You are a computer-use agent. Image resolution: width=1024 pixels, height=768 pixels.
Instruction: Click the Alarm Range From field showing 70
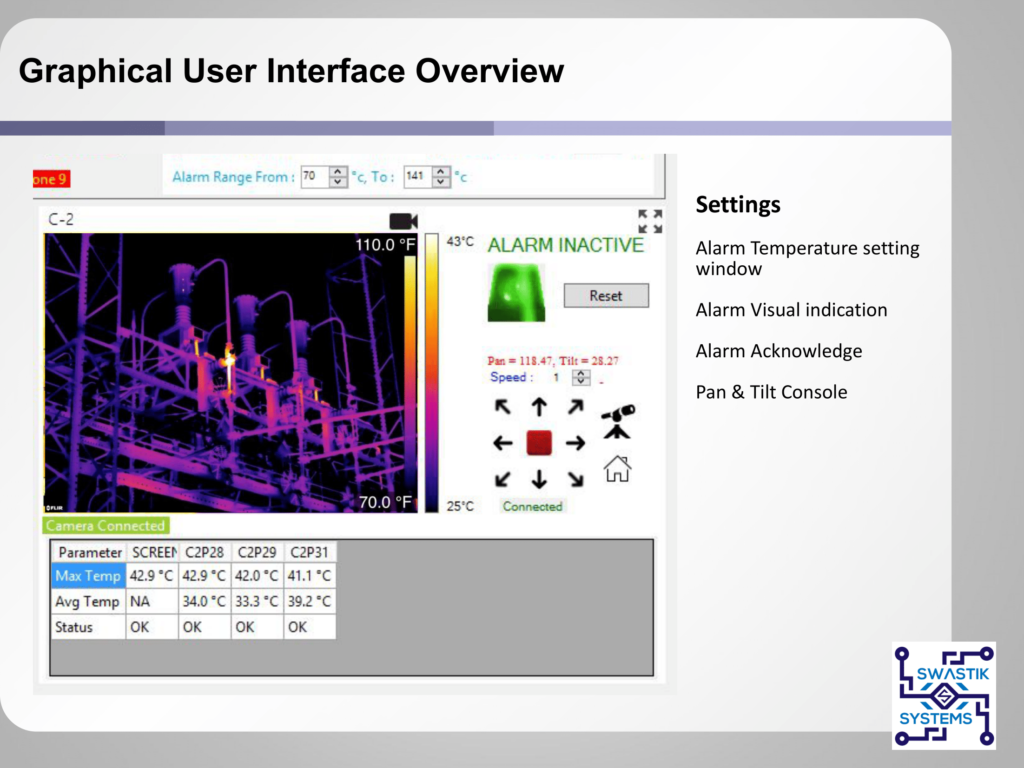(315, 177)
